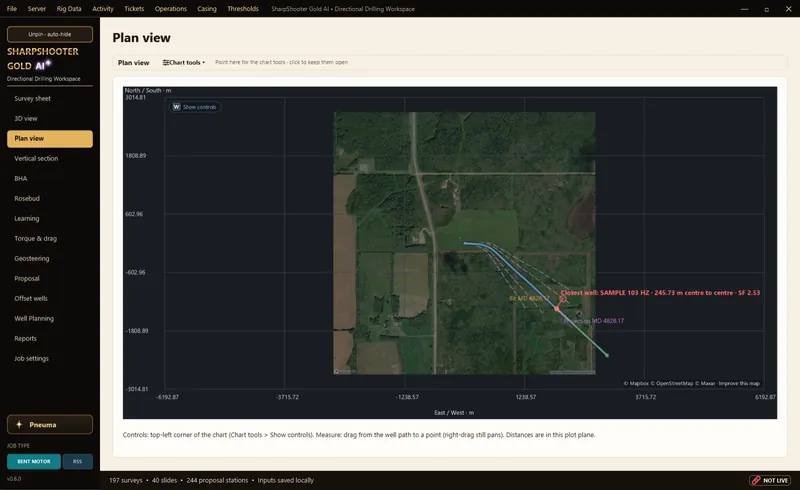Click the Chart tools sliders icon
The height and width of the screenshot is (490, 800).
166,62
